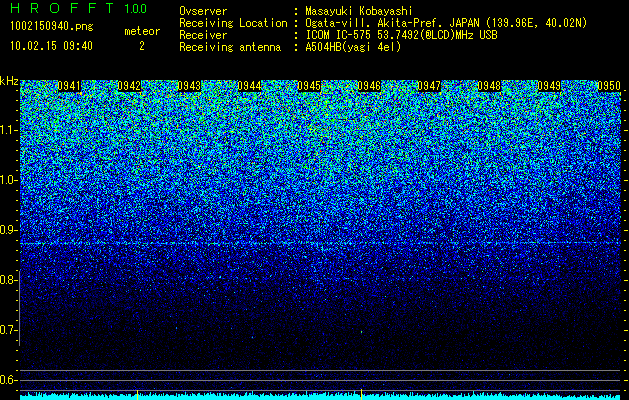
Task: Click the 0949 time marker
Action: point(549,86)
